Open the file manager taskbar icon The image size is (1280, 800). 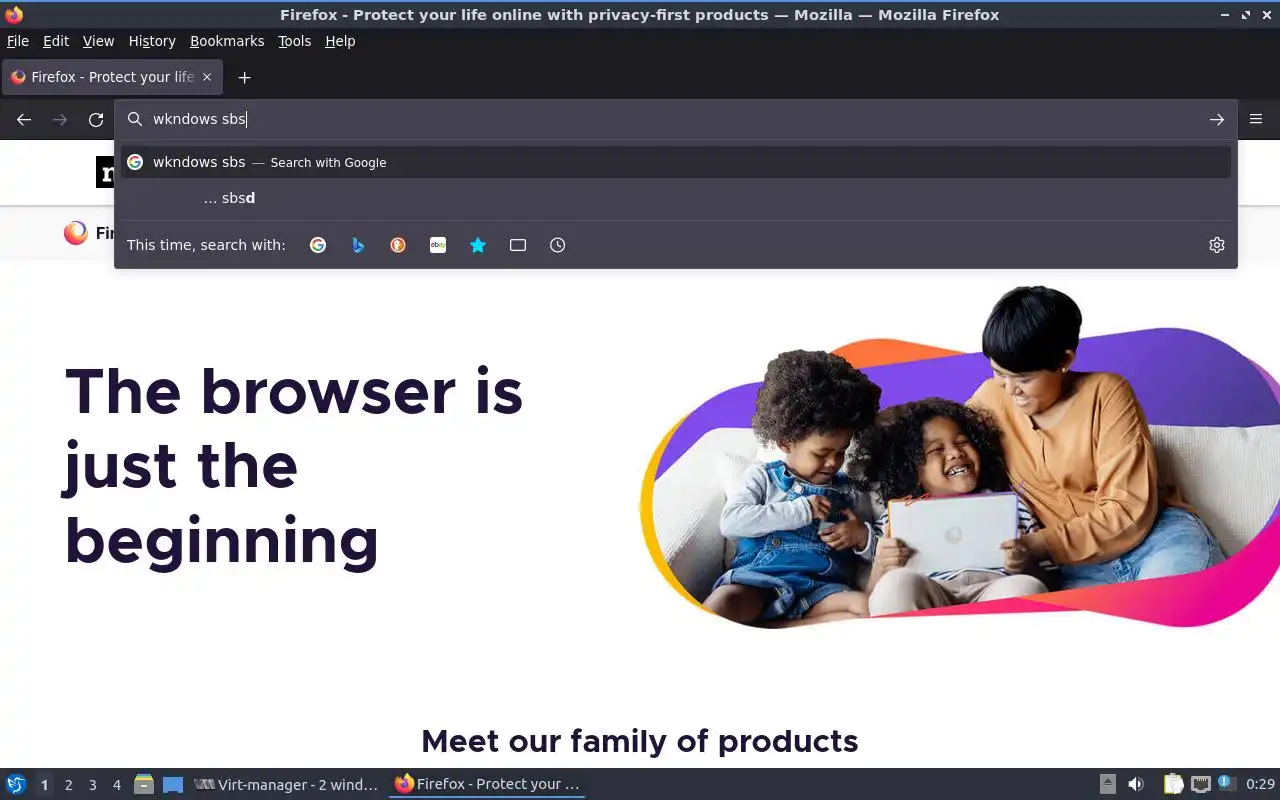click(144, 784)
